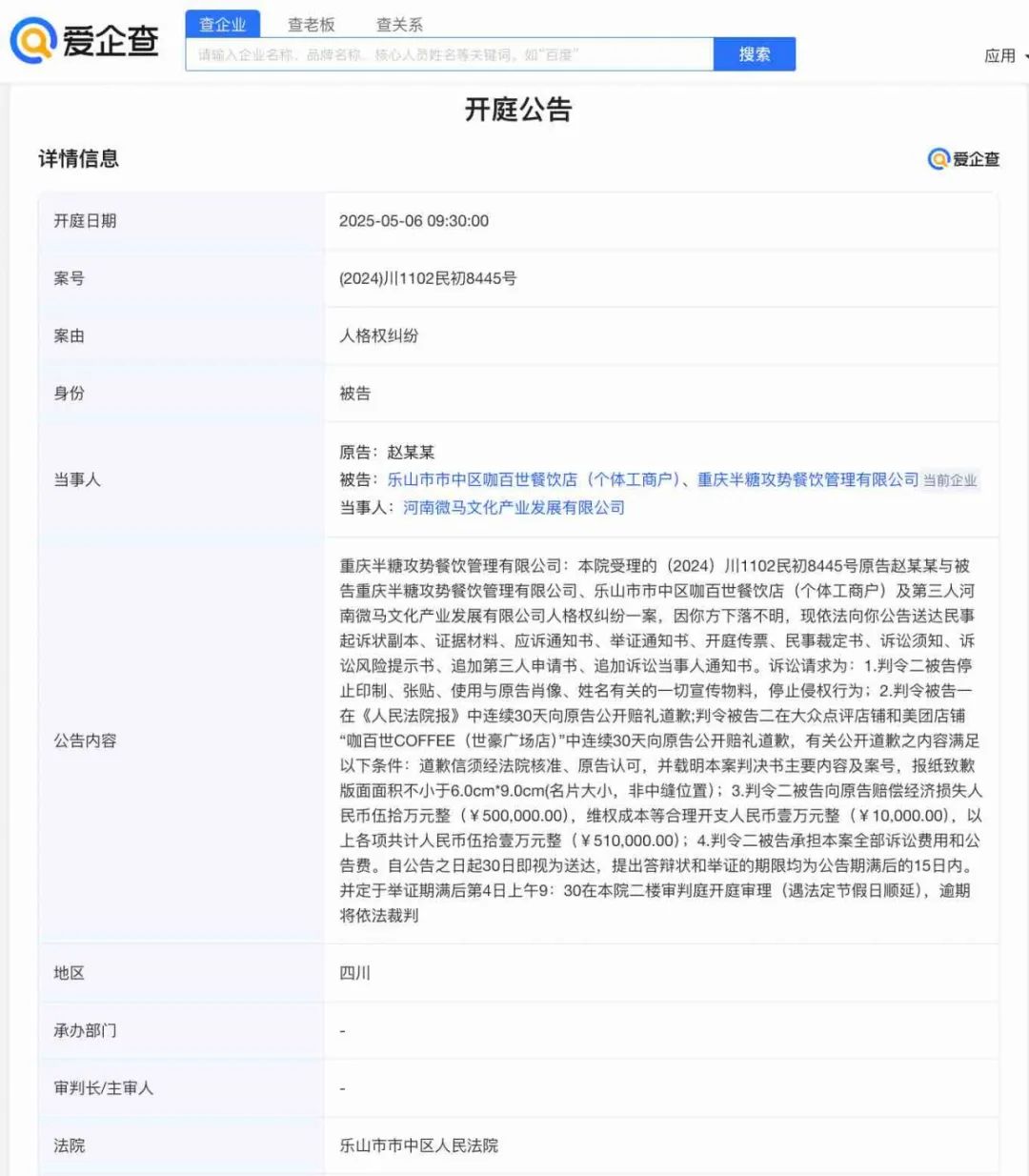Viewport: 1029px width, 1176px height.
Task: Select the hearing date 2025-05-06 09:30:00
Action: [x=415, y=220]
